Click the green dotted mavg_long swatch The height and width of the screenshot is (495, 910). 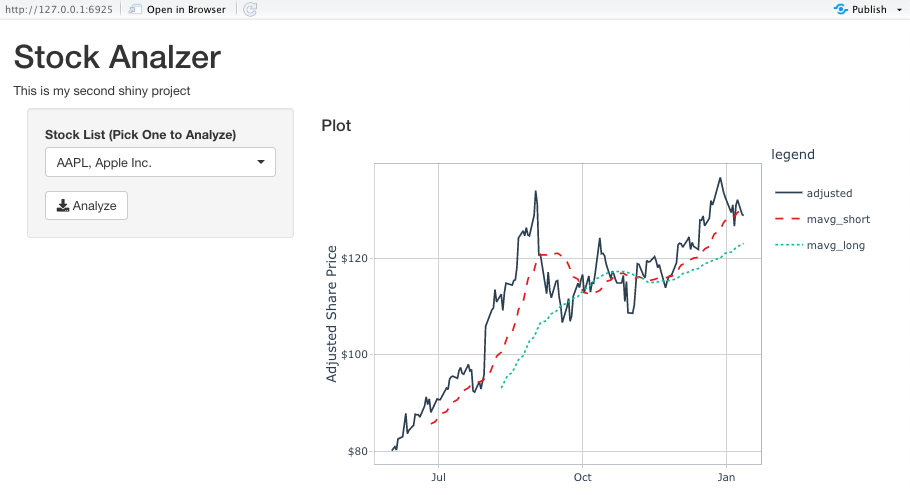pos(789,245)
